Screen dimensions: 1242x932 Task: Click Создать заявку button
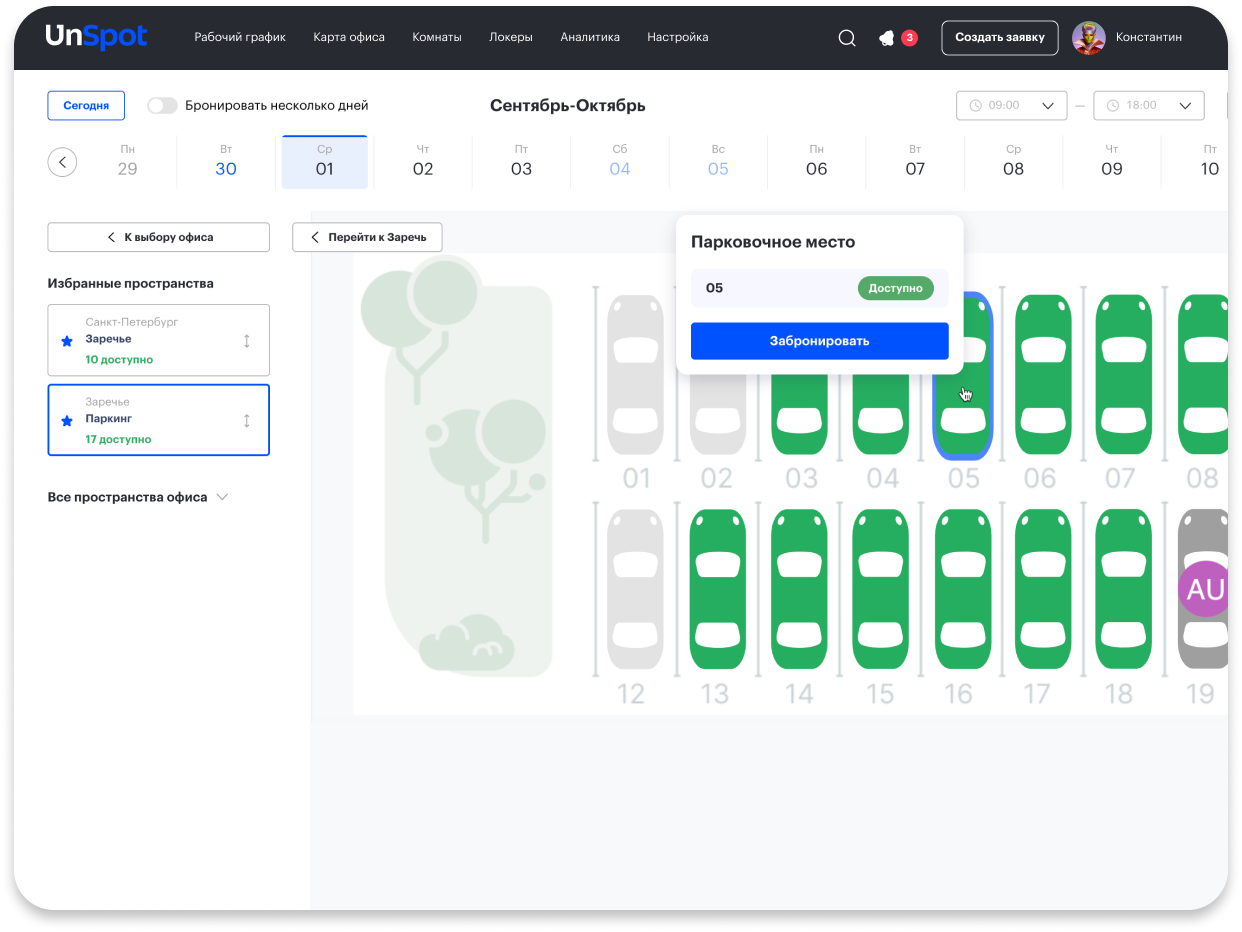[x=999, y=38]
